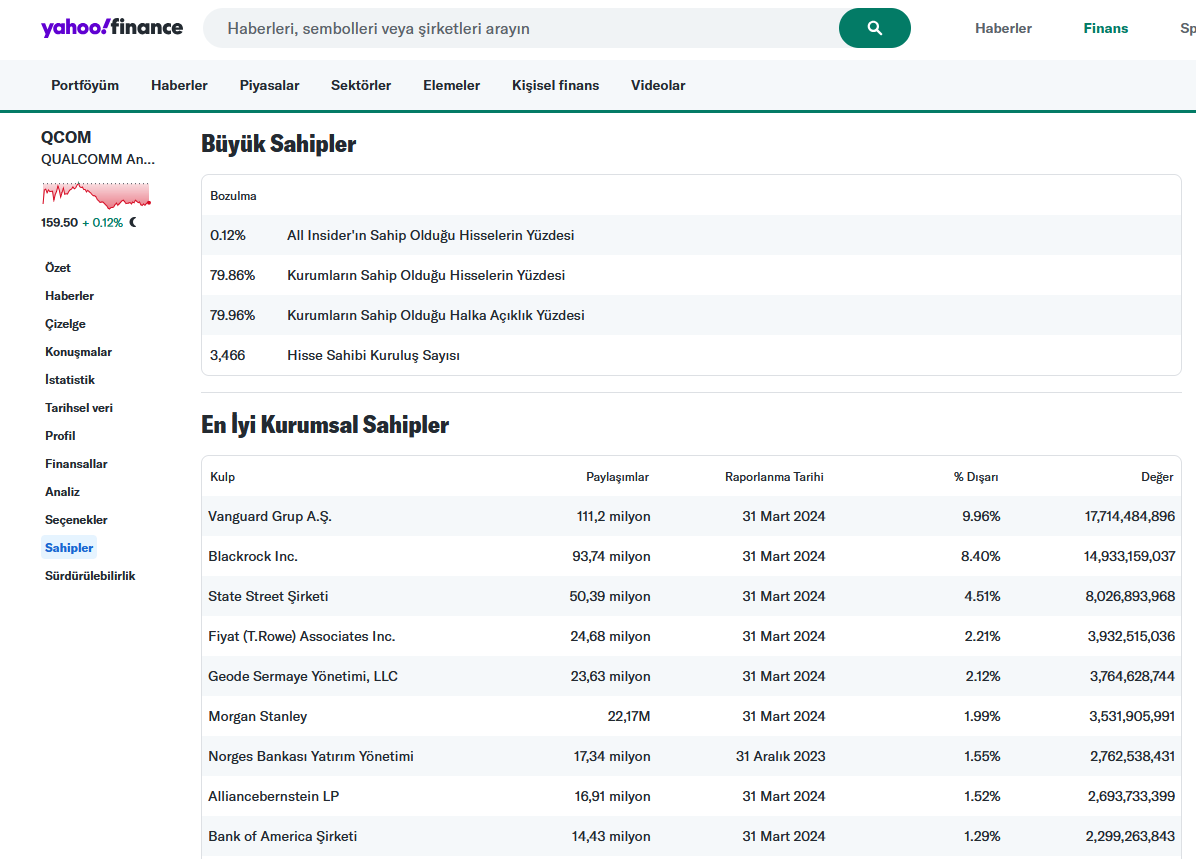1196x859 pixels.
Task: Click the 4.51% State Street stake
Action: 982,597
